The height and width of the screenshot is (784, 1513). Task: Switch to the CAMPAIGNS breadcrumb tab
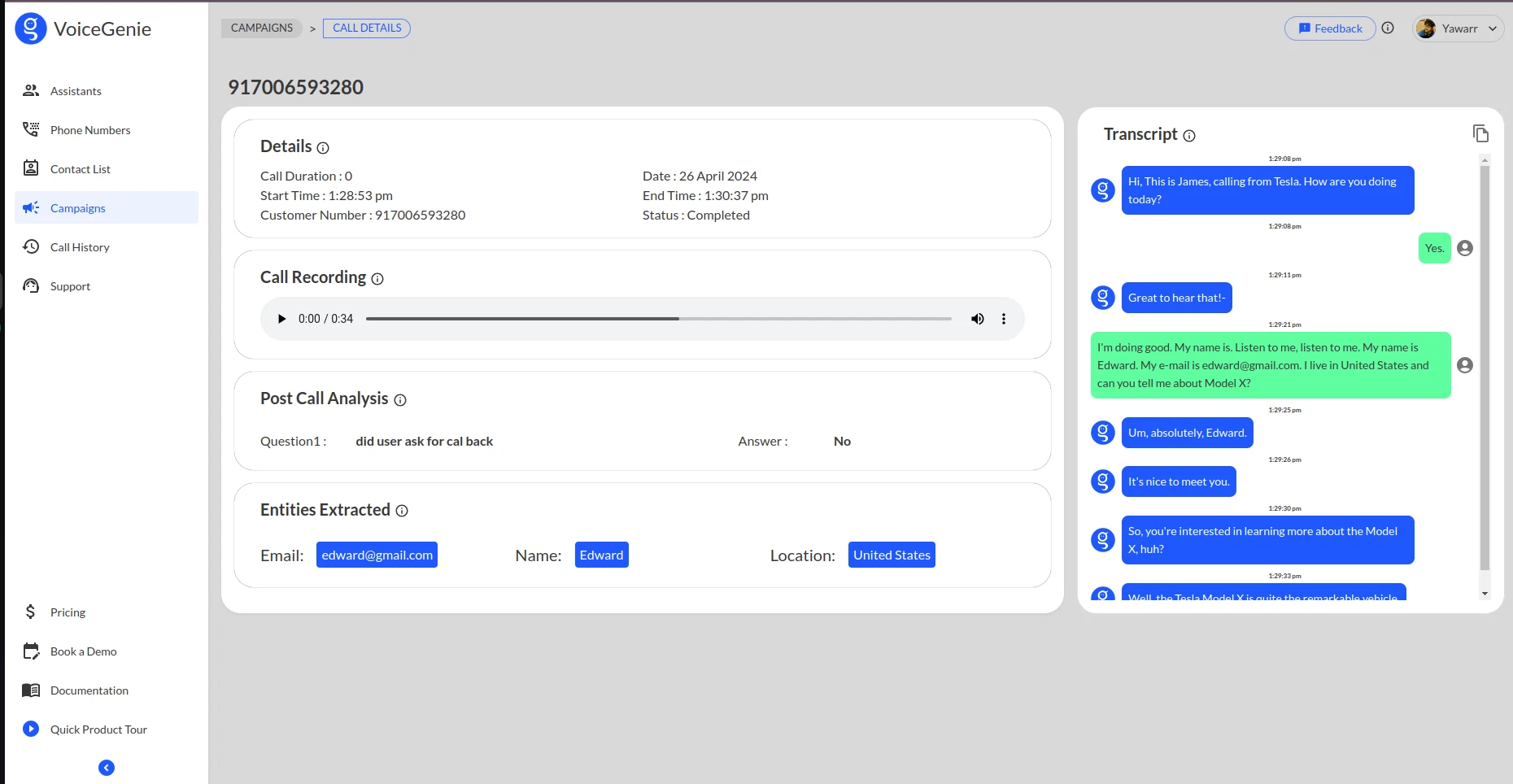(261, 28)
